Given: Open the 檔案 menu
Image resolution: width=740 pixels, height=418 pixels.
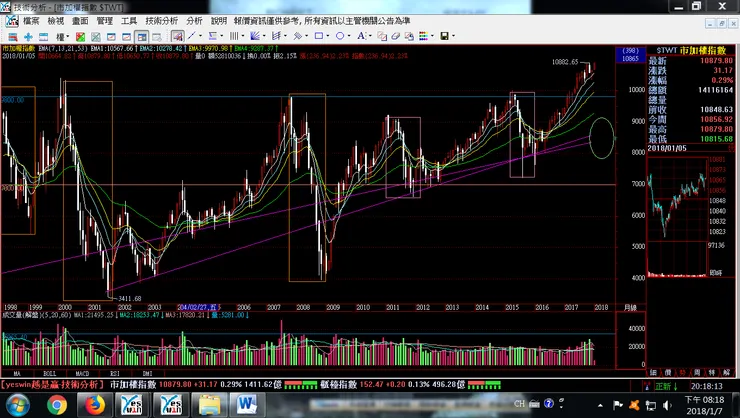Looking at the screenshot, I should coord(31,21).
